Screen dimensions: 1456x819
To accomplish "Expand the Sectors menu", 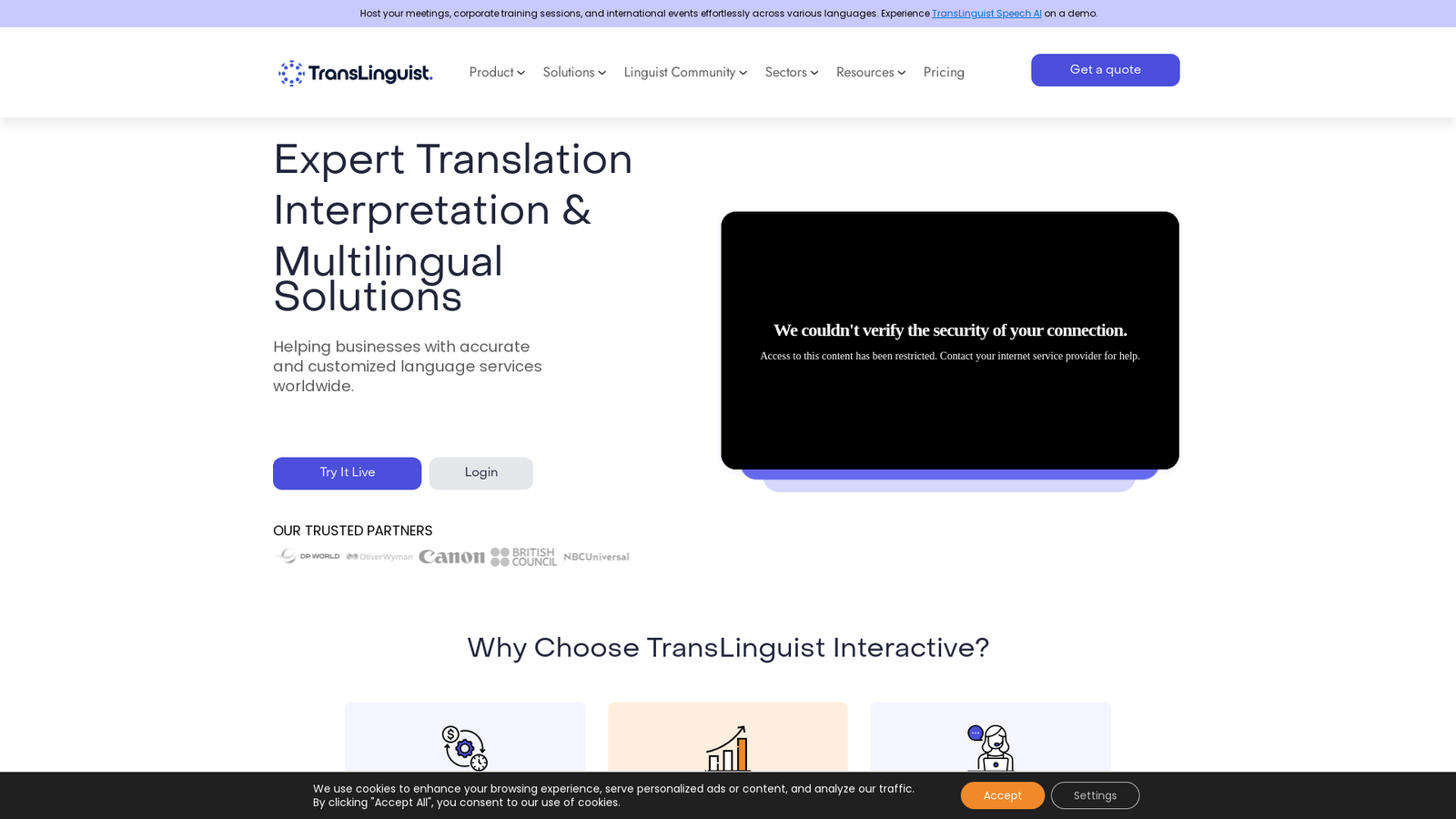I will point(792,73).
